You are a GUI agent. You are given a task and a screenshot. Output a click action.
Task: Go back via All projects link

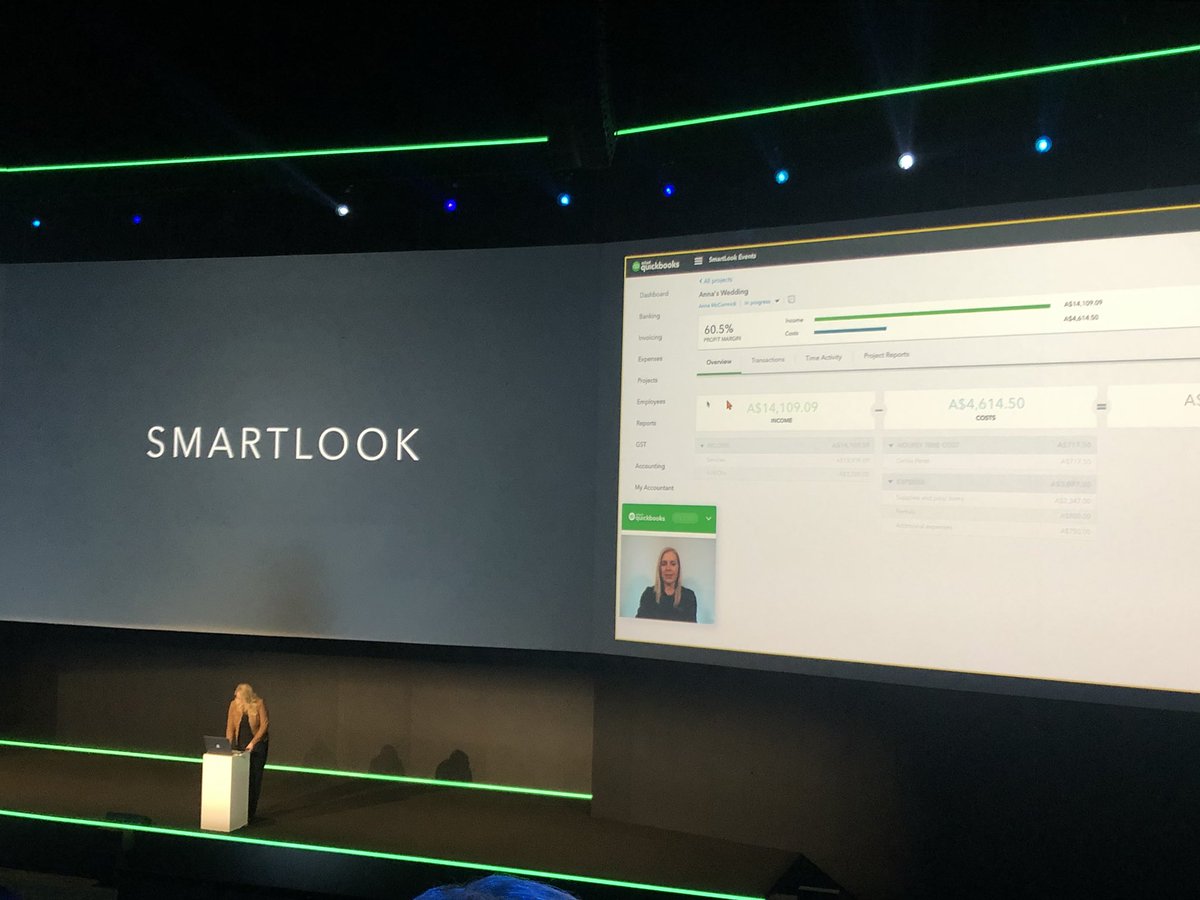pos(716,281)
